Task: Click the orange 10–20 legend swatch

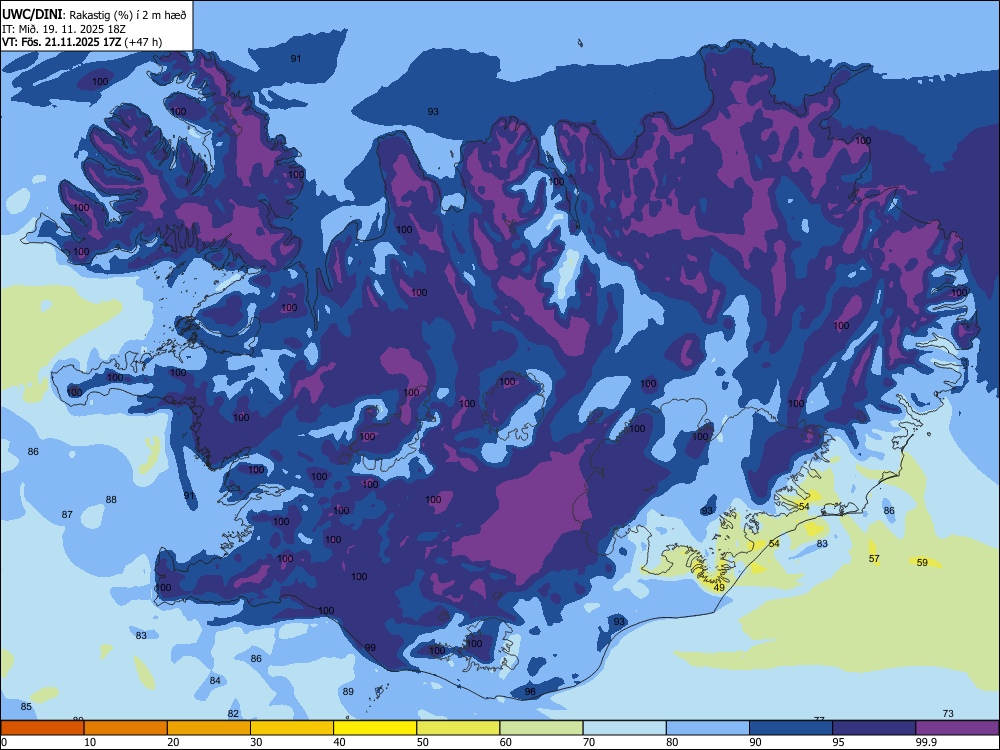Action: pos(126,728)
